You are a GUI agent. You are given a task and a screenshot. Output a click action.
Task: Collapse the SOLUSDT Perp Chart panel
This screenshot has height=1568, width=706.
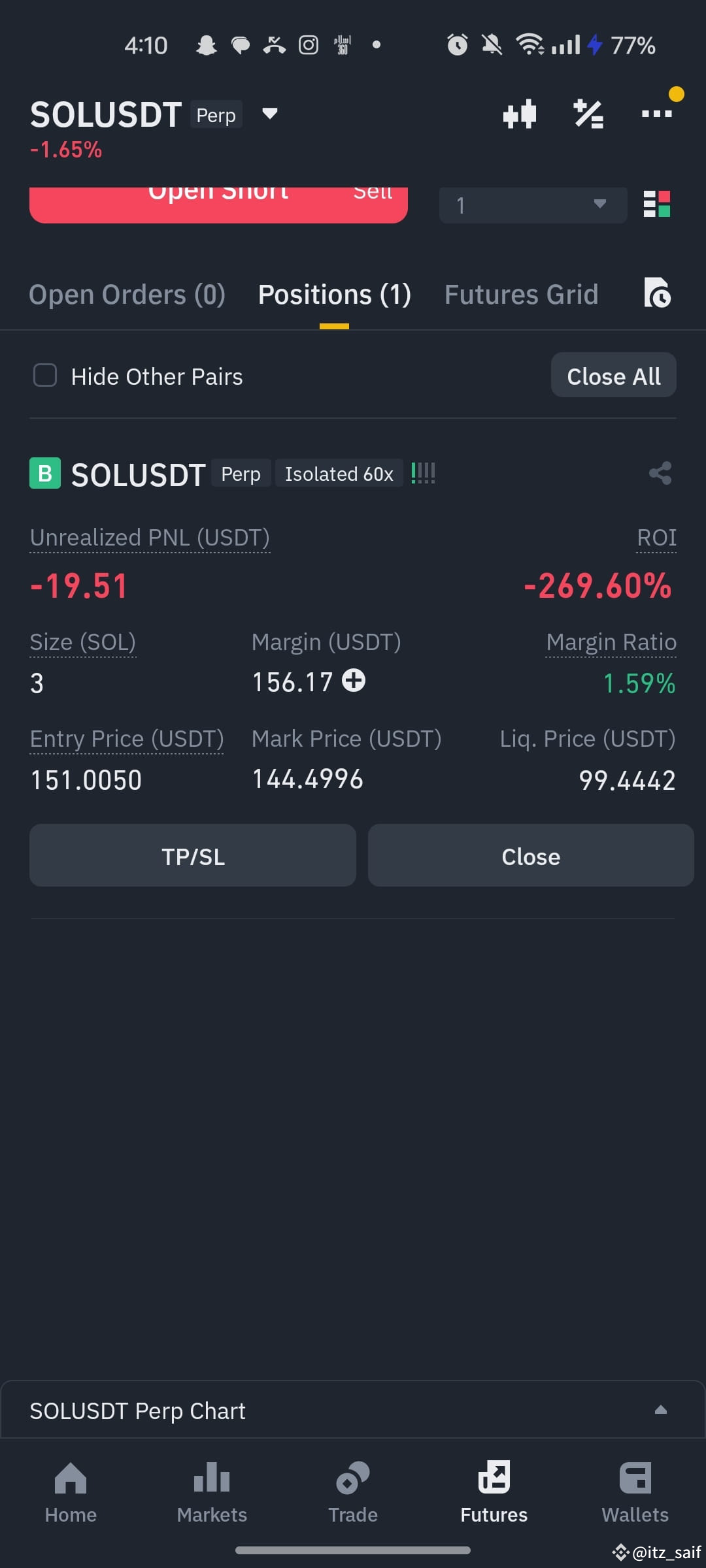(660, 1410)
